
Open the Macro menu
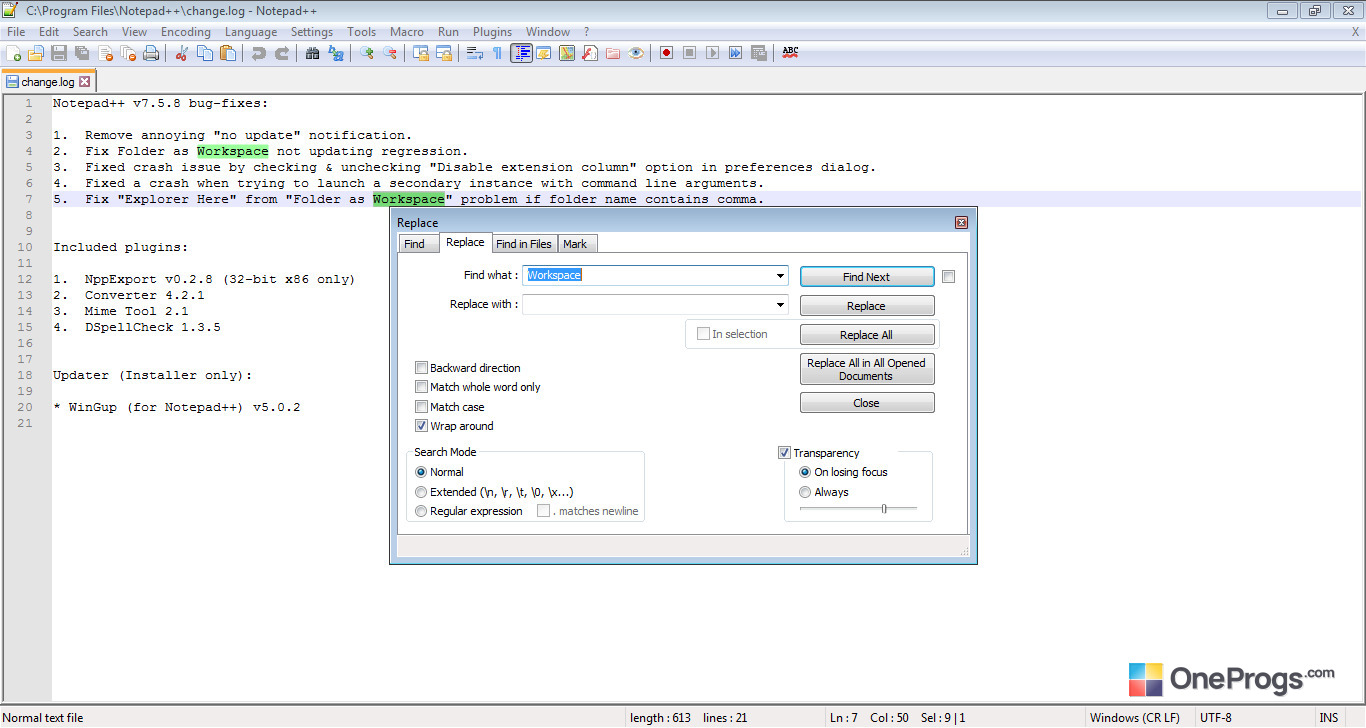tap(407, 32)
